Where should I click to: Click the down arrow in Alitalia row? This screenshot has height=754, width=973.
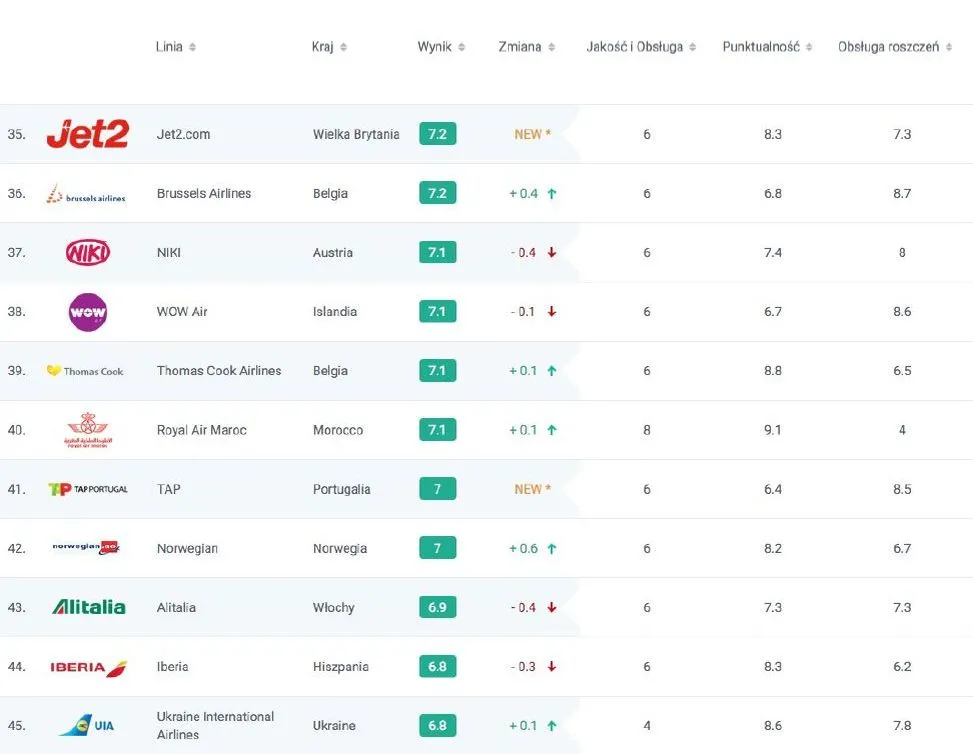point(552,607)
